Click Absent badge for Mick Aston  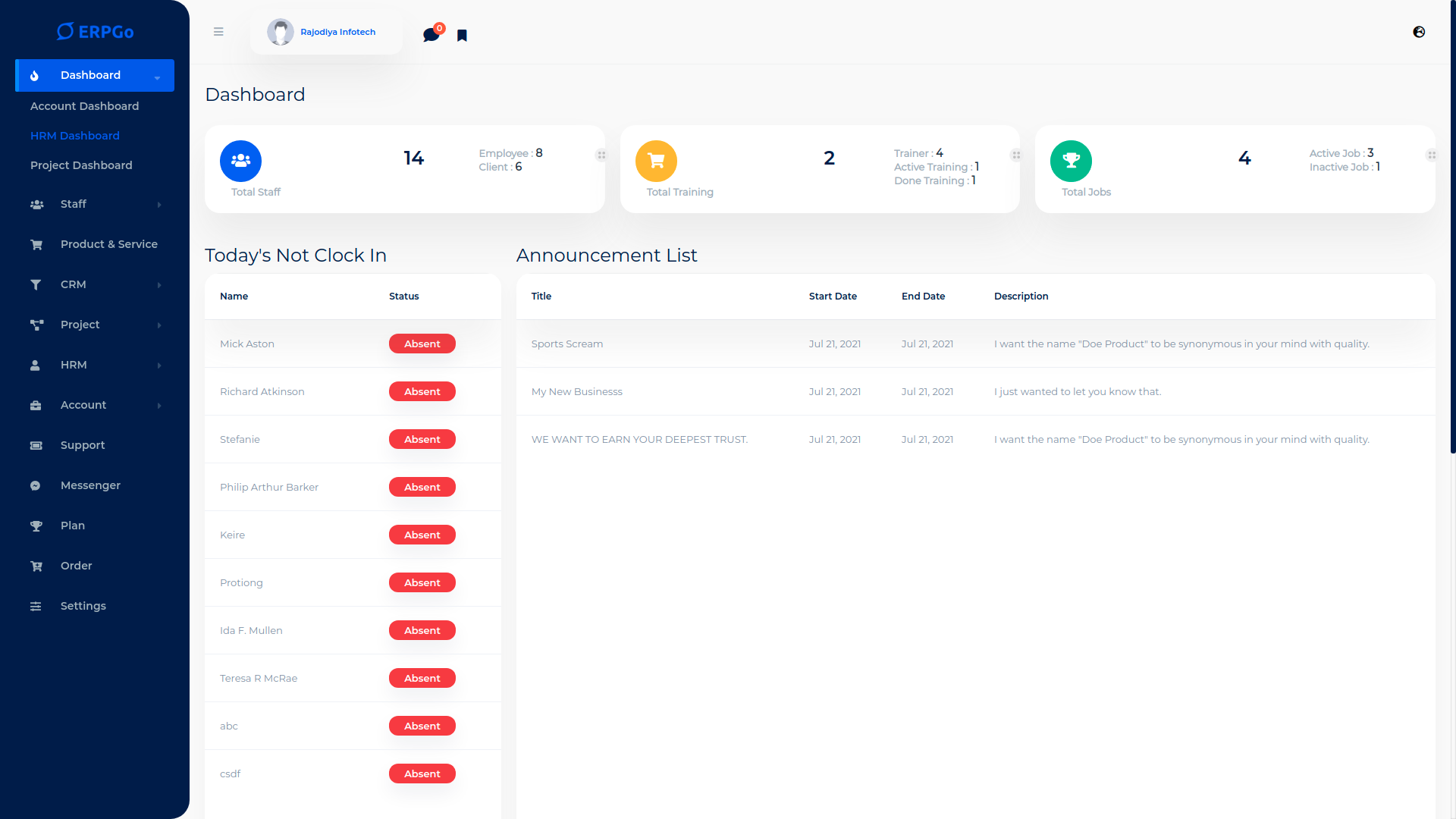pos(422,344)
